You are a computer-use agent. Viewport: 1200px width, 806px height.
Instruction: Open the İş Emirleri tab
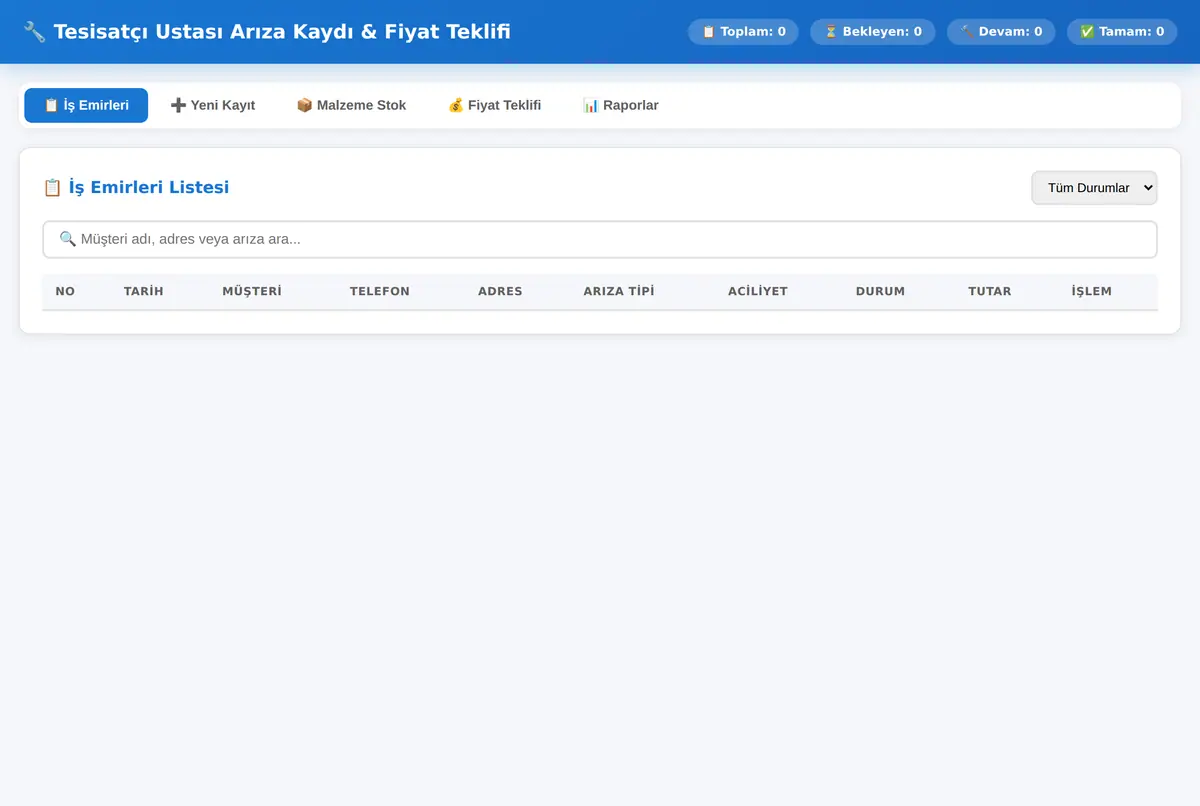coord(86,105)
